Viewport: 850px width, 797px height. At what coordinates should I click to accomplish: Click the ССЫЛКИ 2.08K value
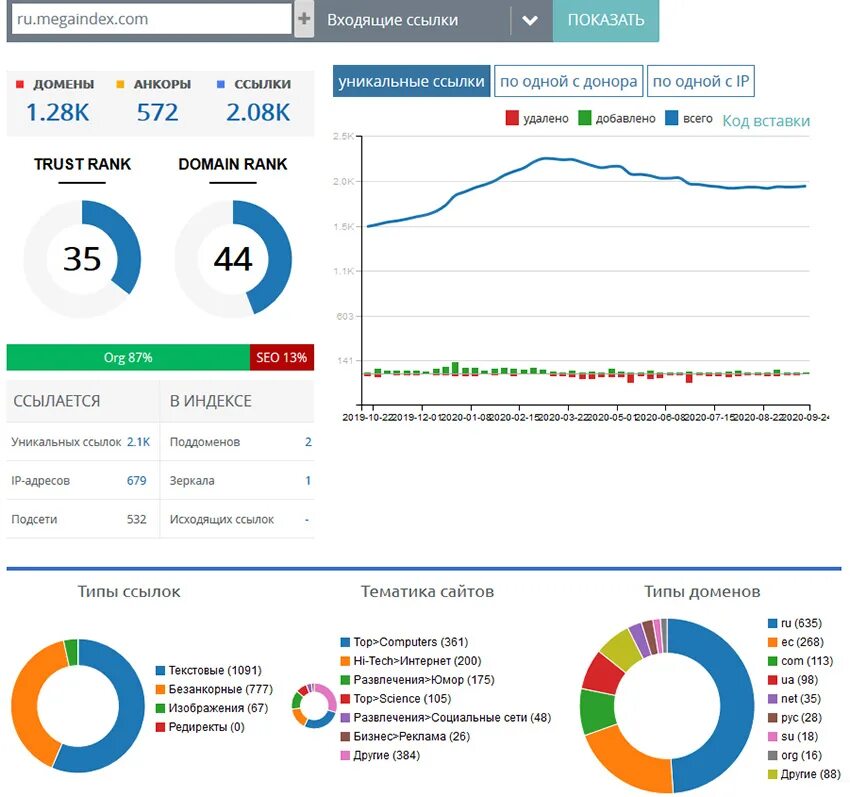point(258,113)
